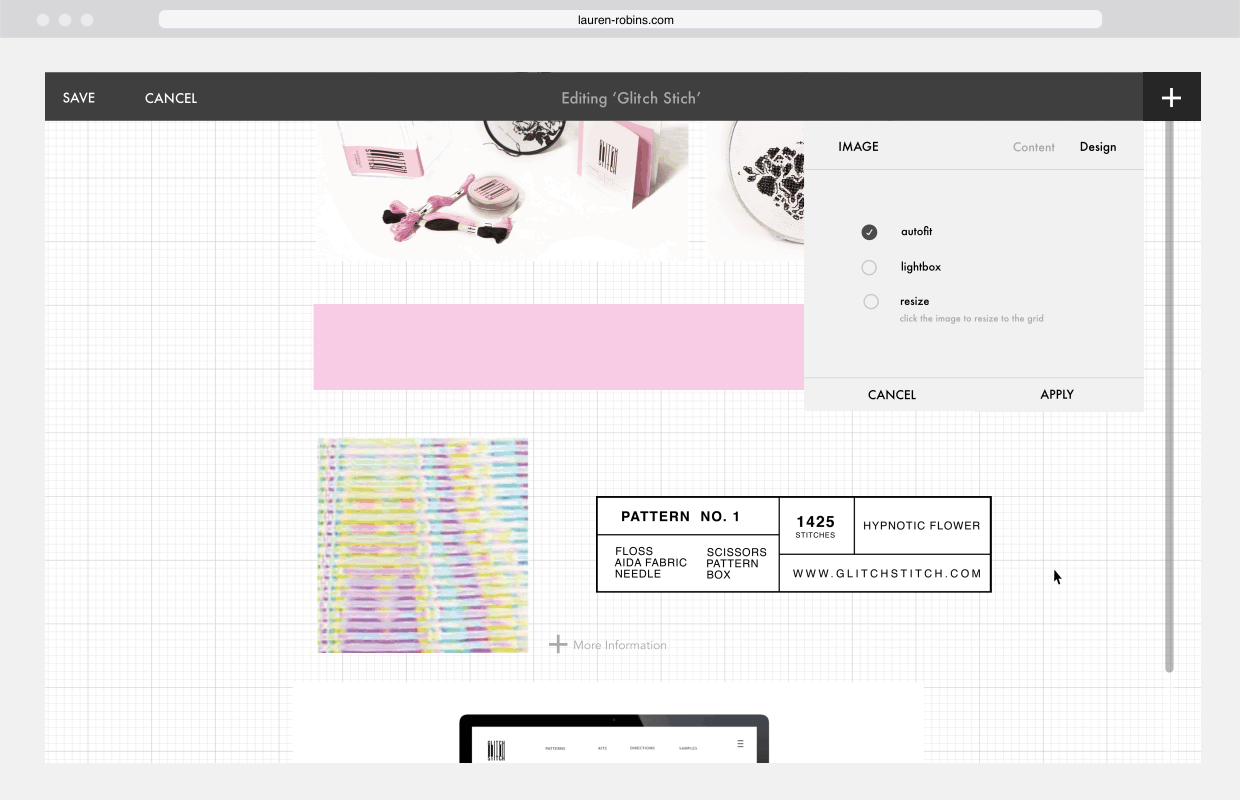Screen dimensions: 1240x800
Task: Click SAVE in the editor top bar
Action: [79, 98]
